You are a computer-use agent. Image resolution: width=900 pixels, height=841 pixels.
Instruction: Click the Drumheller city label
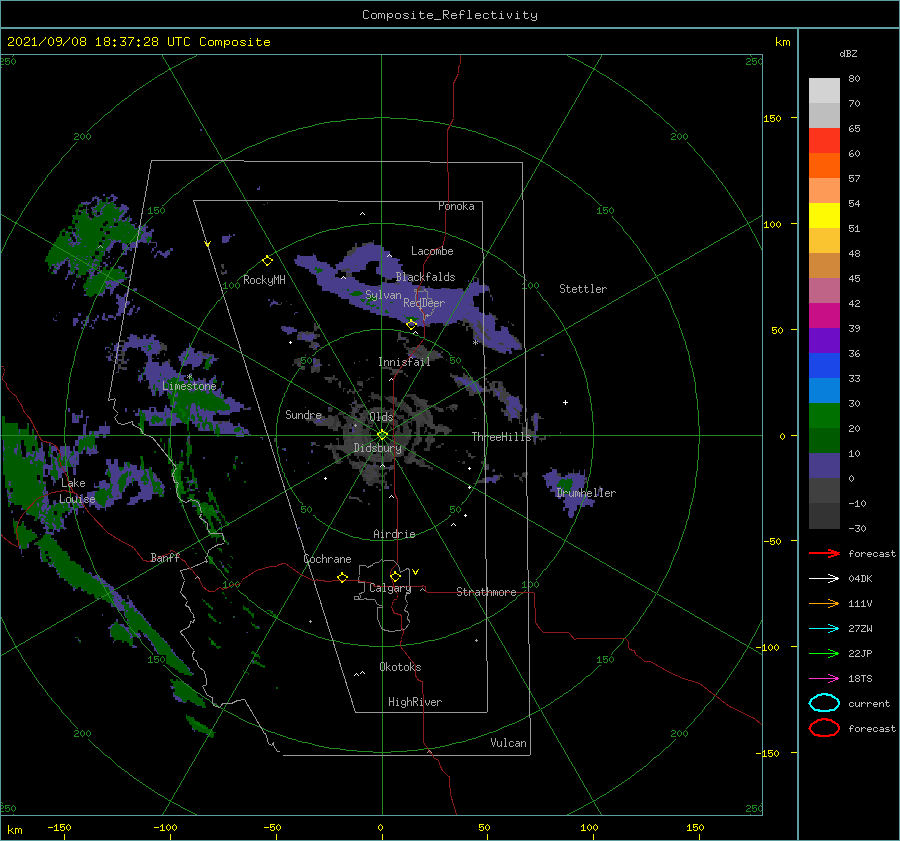[x=586, y=493]
